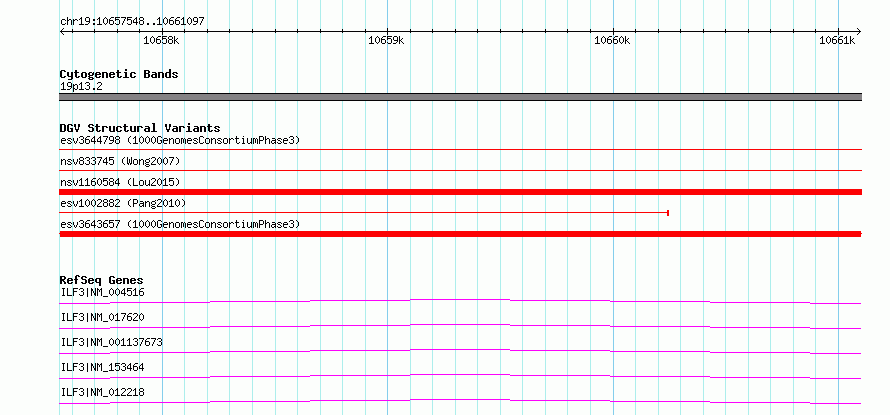This screenshot has width=890, height=415.
Task: Click the 10660k ruler tick label
Action: pos(612,40)
